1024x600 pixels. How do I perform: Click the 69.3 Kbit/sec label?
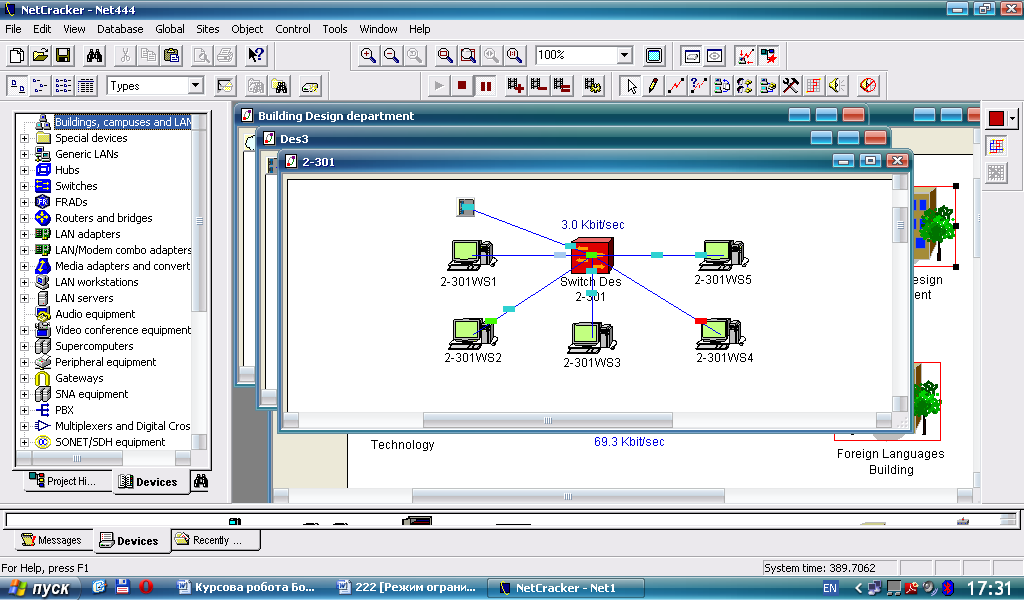point(629,442)
